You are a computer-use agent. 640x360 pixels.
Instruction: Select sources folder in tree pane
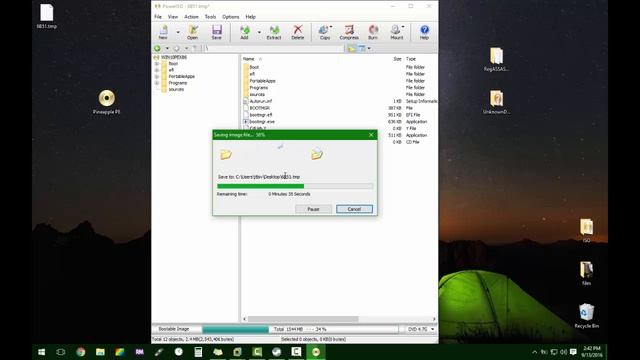pos(176,89)
